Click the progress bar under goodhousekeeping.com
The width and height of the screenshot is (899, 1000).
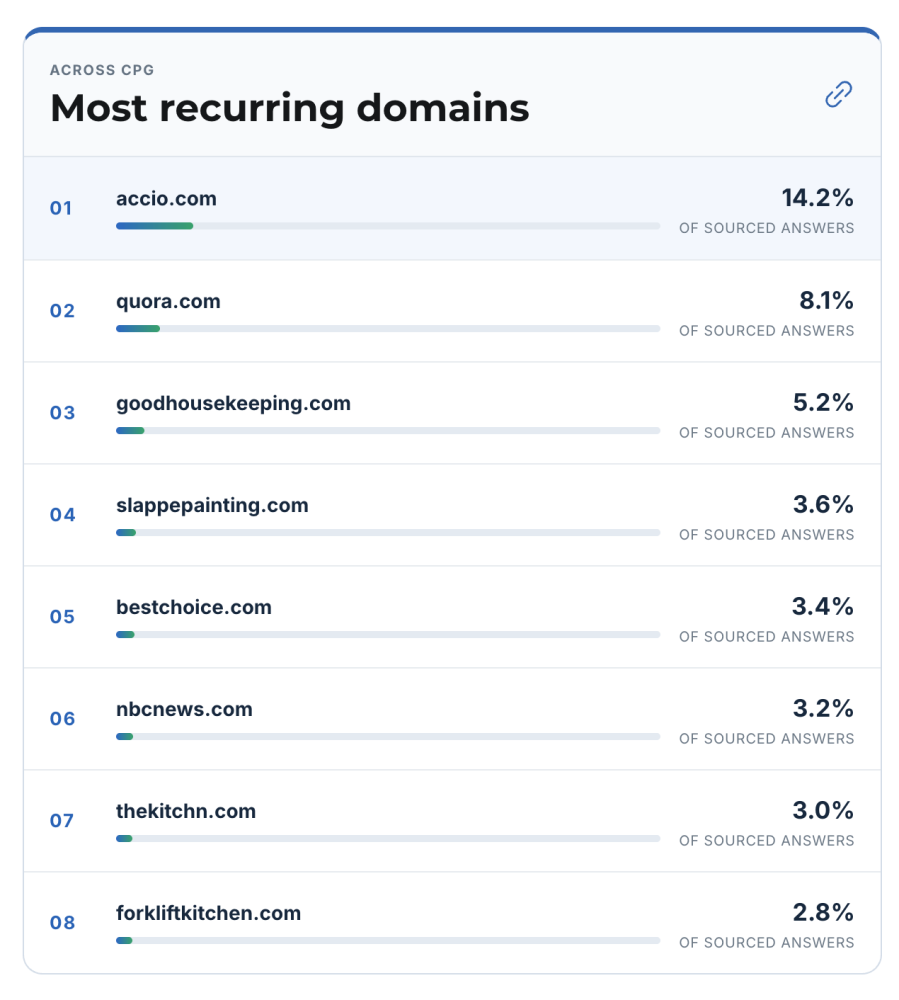(x=388, y=430)
